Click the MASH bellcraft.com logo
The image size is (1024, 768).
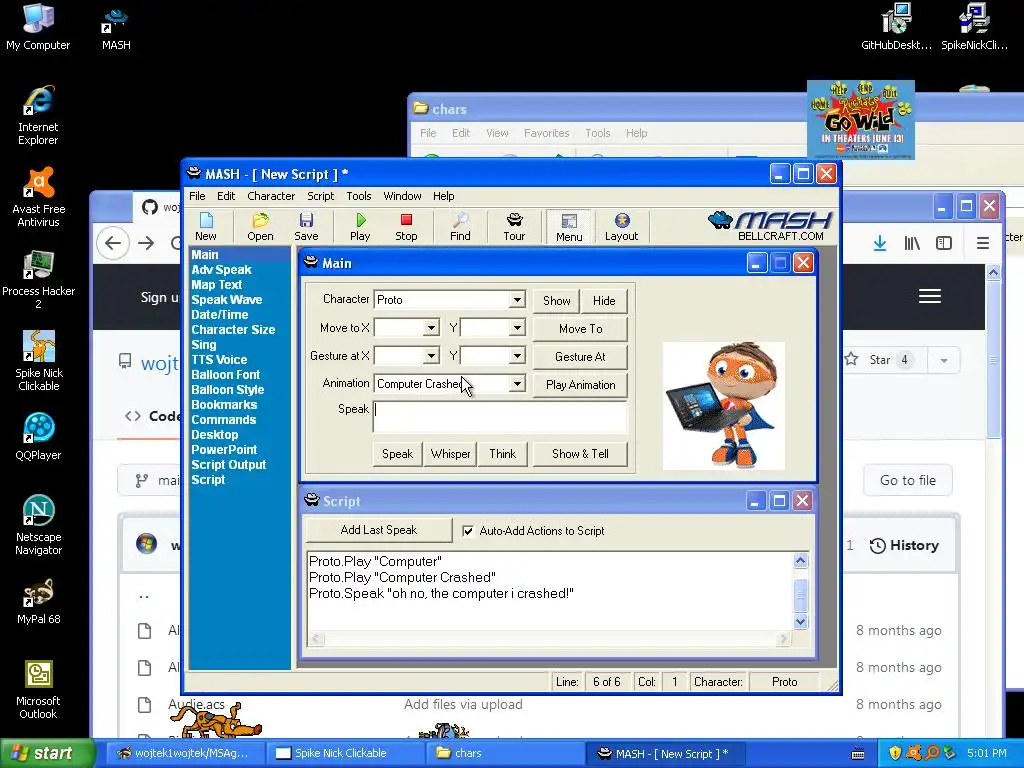[x=771, y=226]
